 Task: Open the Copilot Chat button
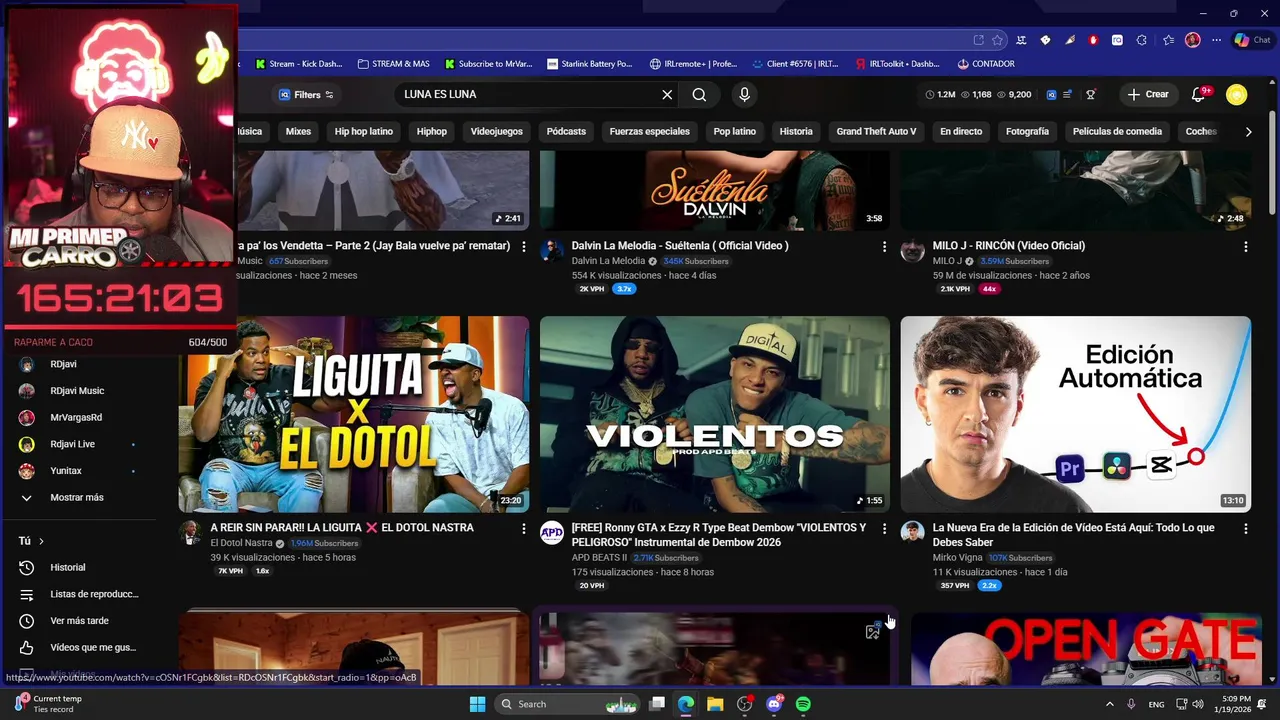point(1252,40)
